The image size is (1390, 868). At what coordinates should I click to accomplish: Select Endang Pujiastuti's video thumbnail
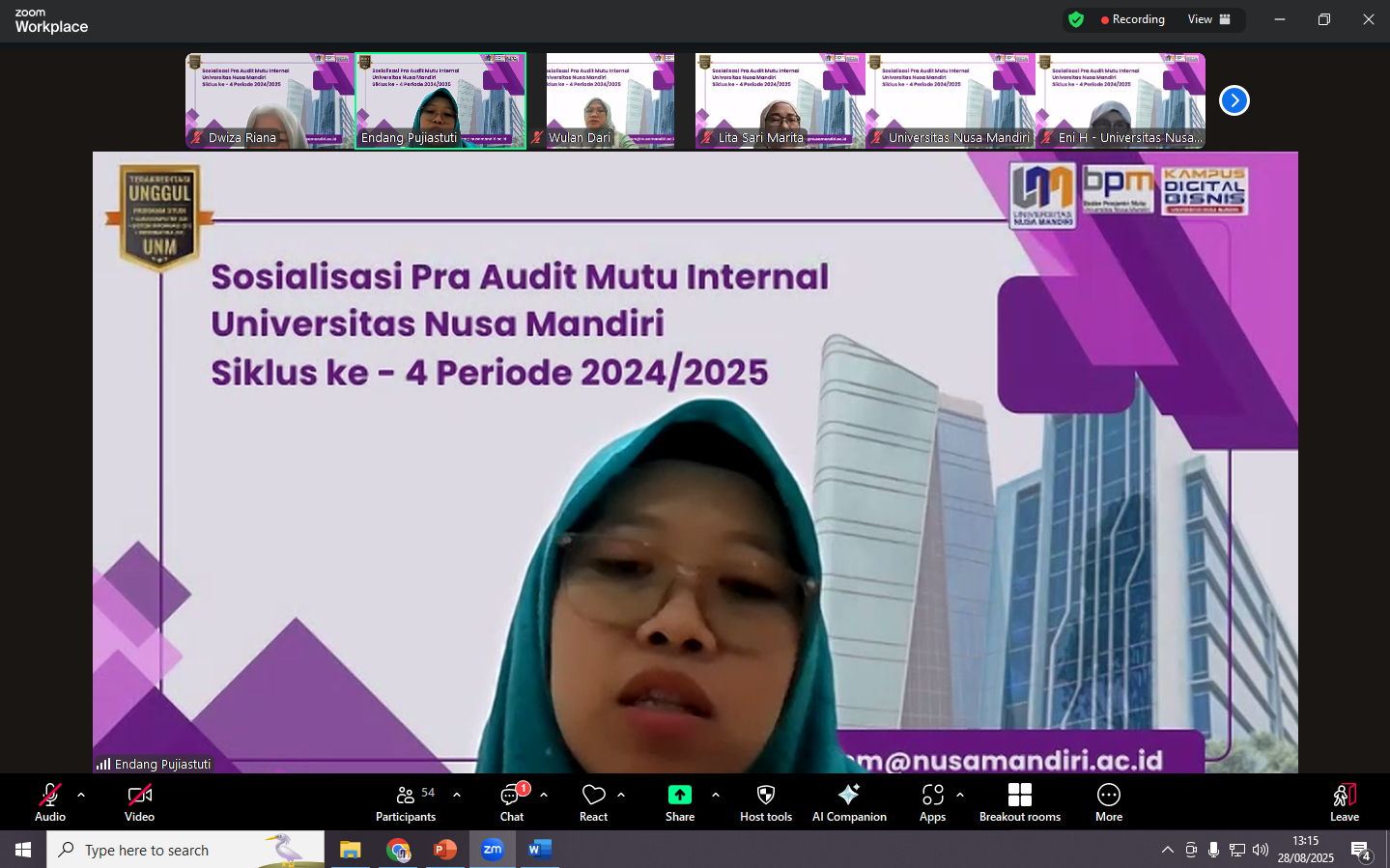pos(440,100)
